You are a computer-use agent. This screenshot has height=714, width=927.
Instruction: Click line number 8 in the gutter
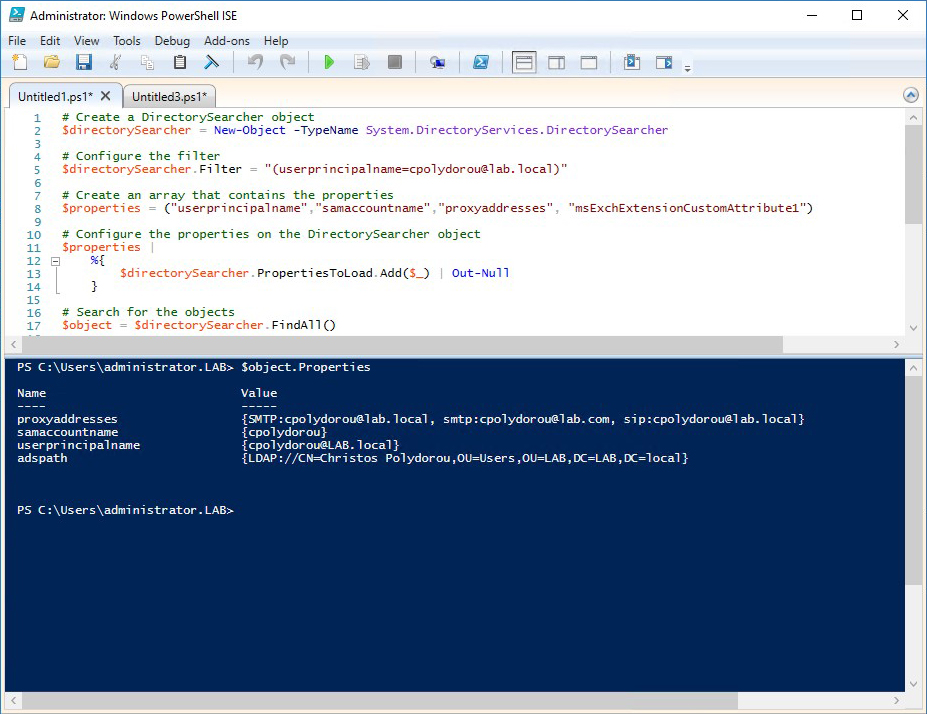pyautogui.click(x=37, y=209)
